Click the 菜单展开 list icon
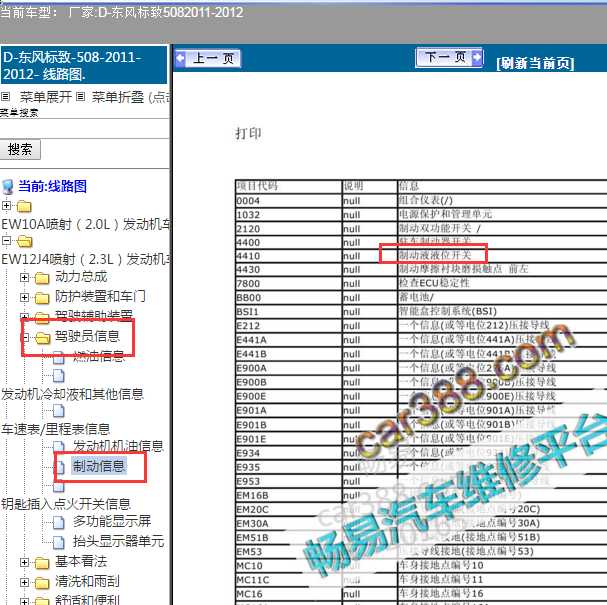 [5, 96]
